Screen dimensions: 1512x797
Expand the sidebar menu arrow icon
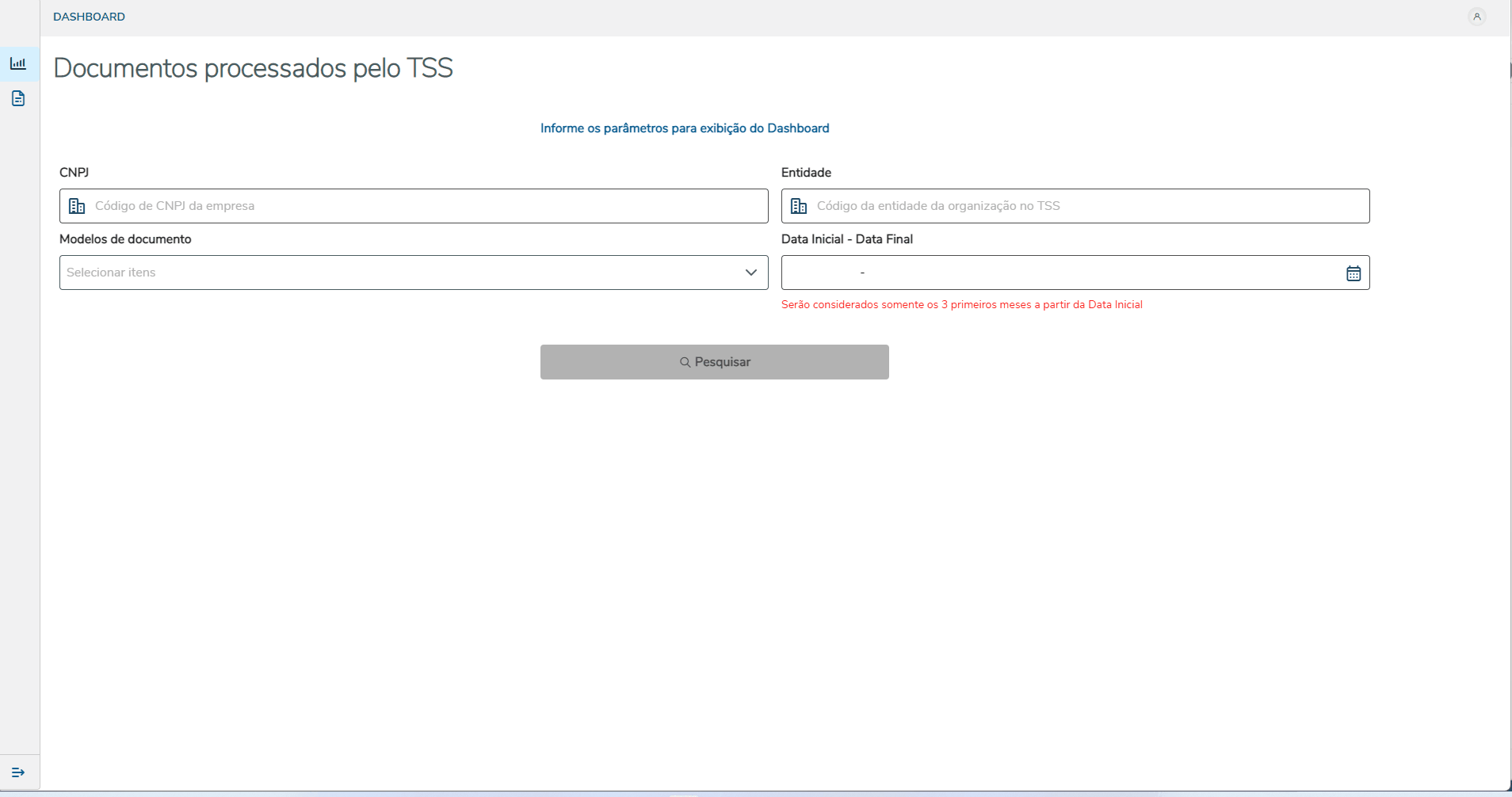18,772
